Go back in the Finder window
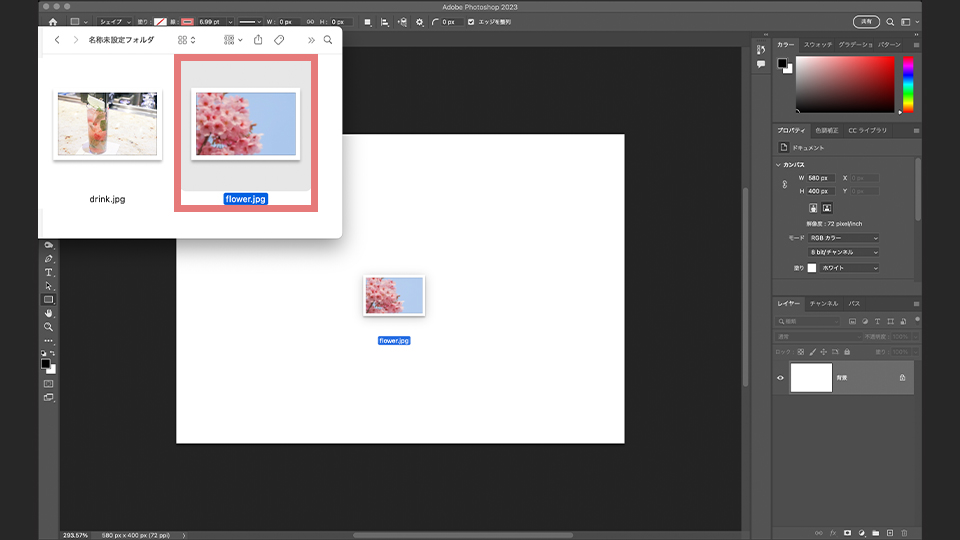The height and width of the screenshot is (540, 960). [57, 40]
